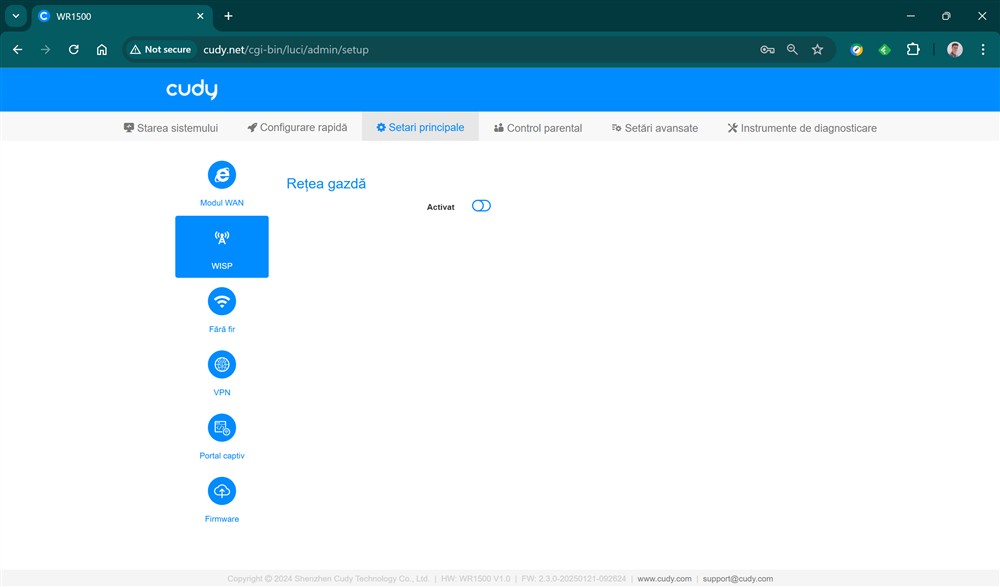Click the Cudy logo
Viewport: 1000px width, 587px height.
191,90
